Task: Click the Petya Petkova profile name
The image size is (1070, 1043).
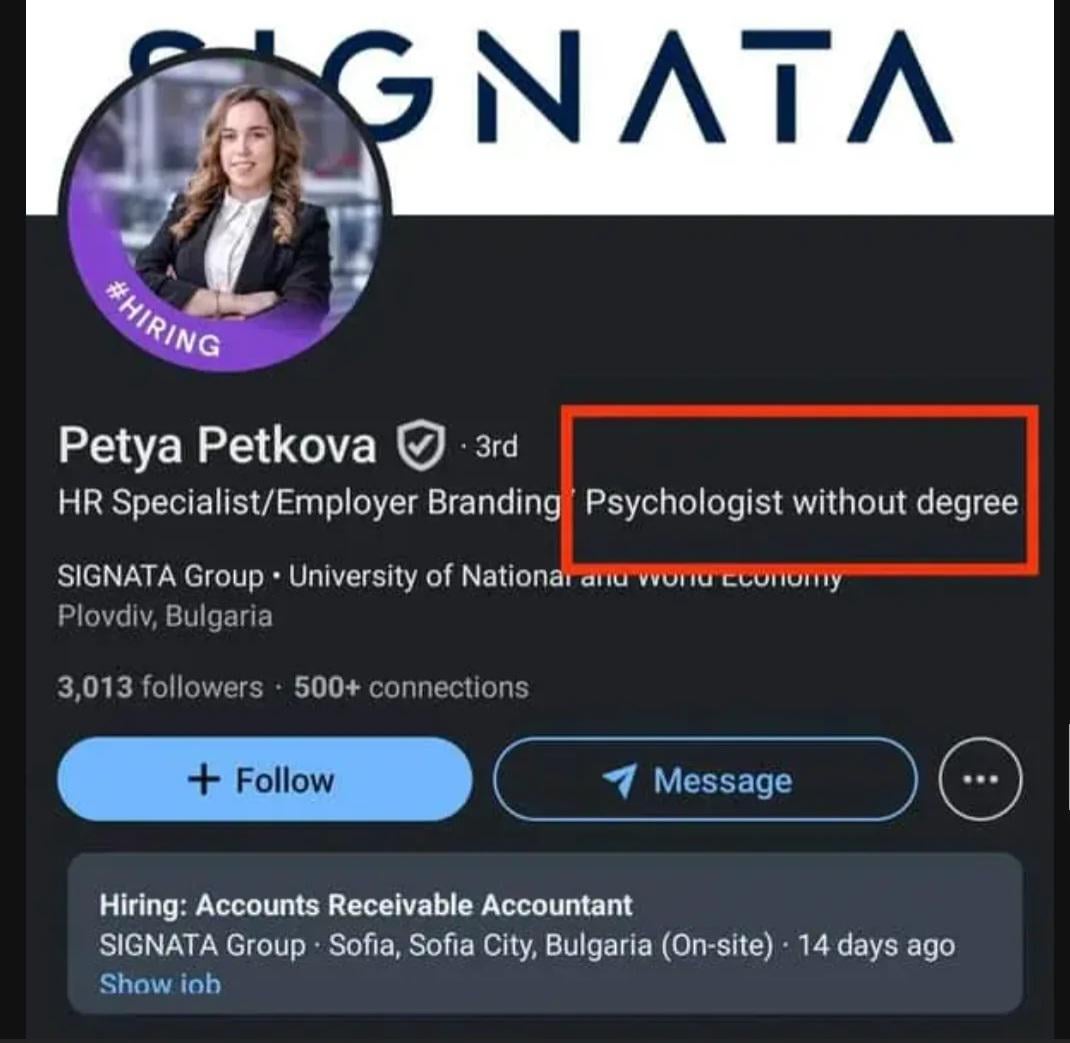Action: click(x=217, y=446)
